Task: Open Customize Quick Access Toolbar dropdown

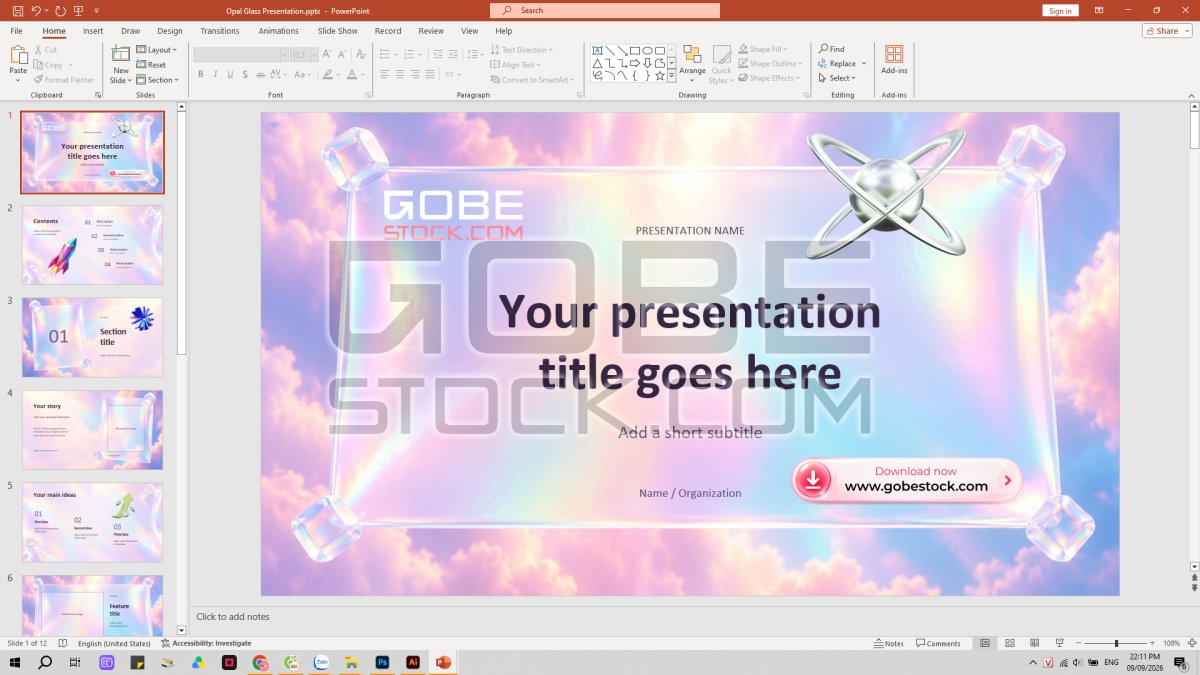Action: [97, 10]
